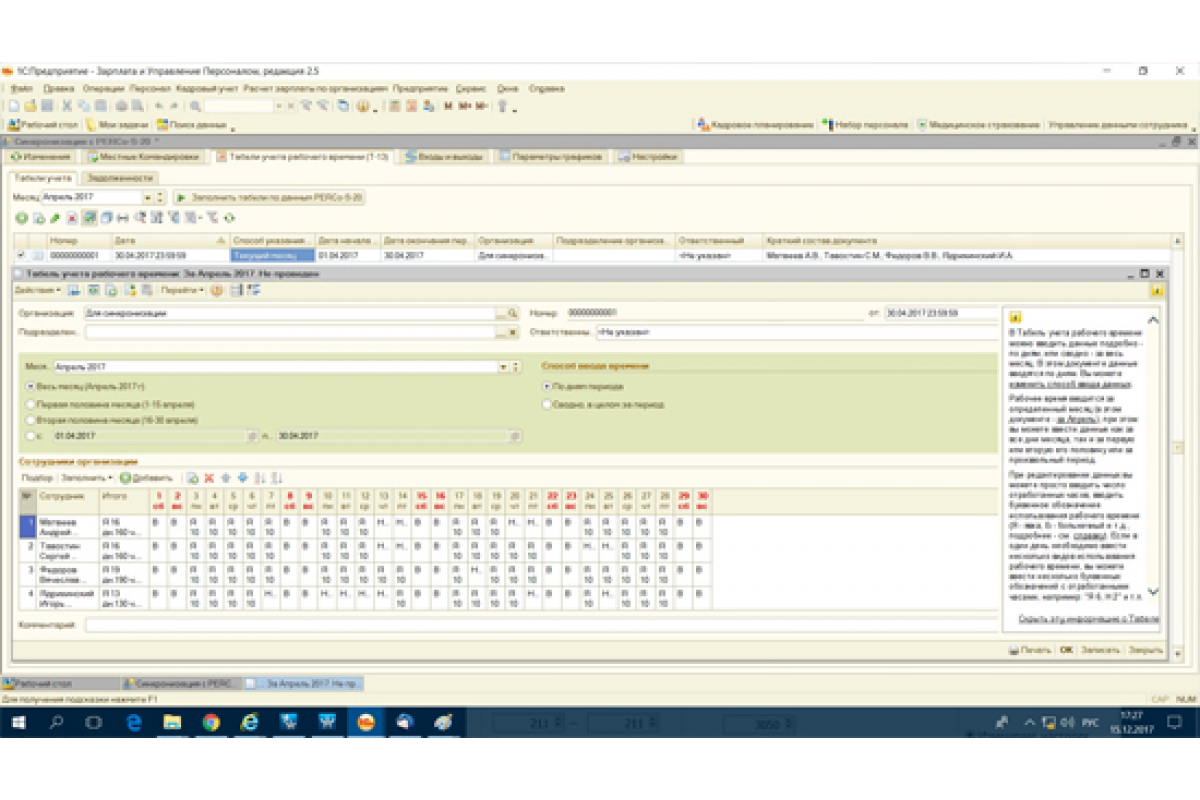Click the Комментарий input field
The width and height of the screenshot is (1200, 800).
click(x=541, y=625)
